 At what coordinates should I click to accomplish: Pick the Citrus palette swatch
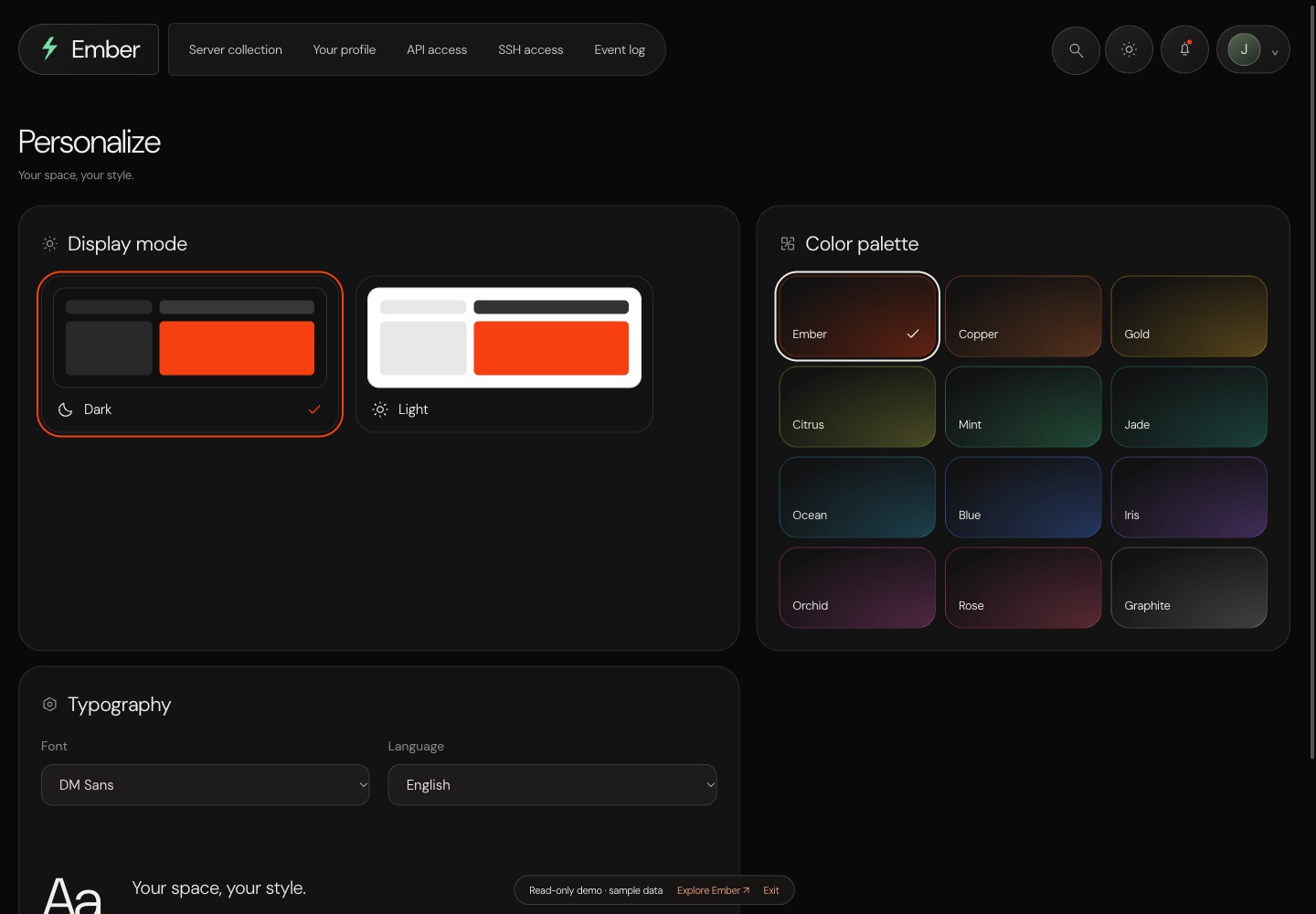click(857, 407)
